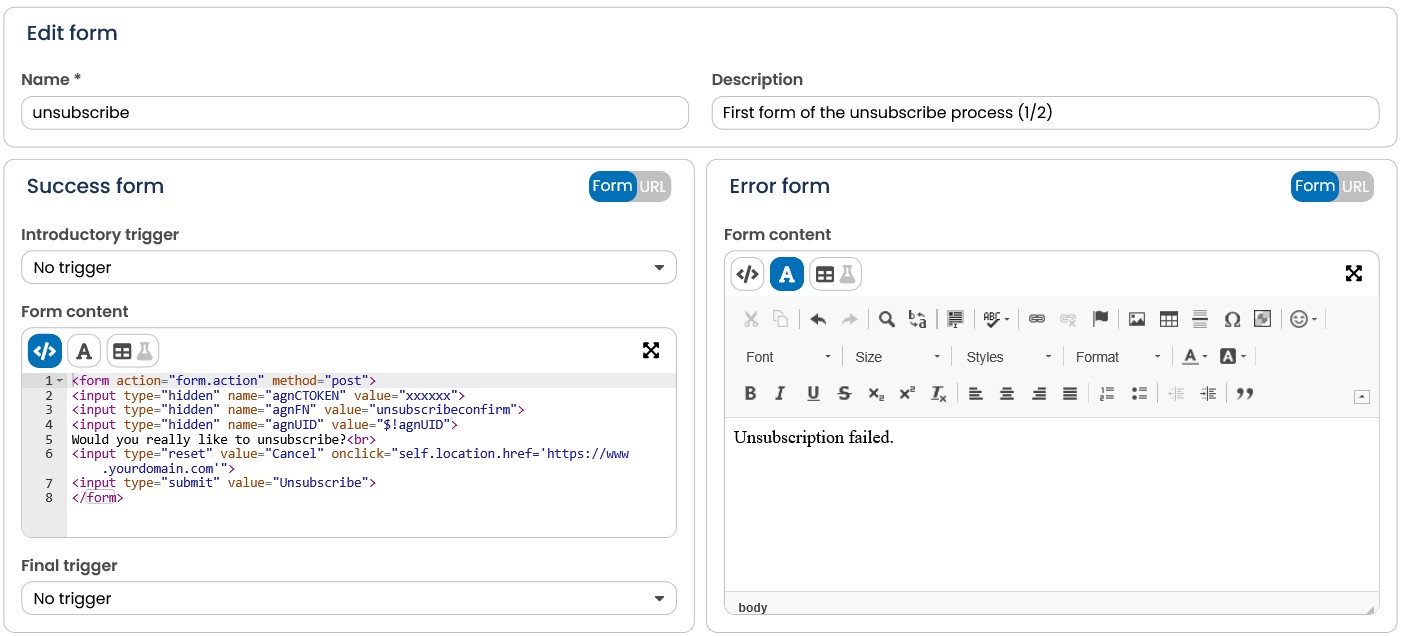Click the undo arrow in the editor toolbar
The height and width of the screenshot is (636, 1404).
[x=818, y=319]
